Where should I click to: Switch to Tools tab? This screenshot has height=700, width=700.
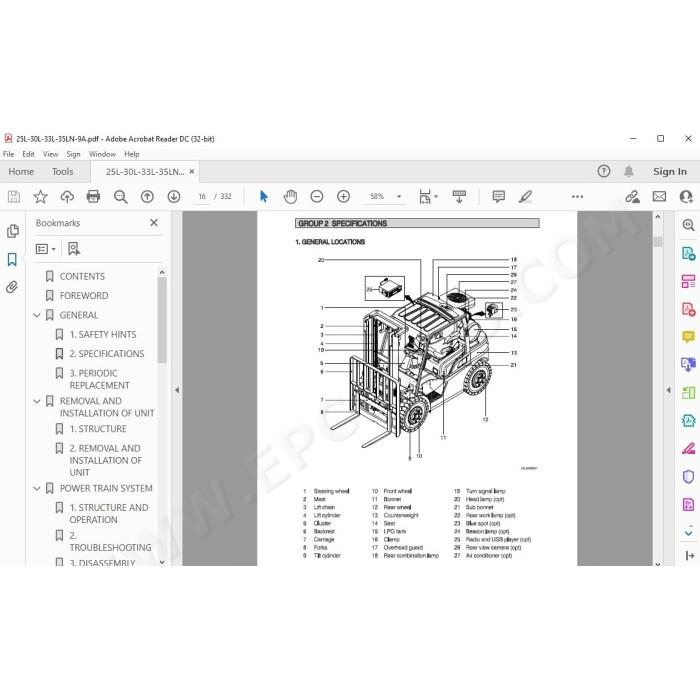click(62, 171)
